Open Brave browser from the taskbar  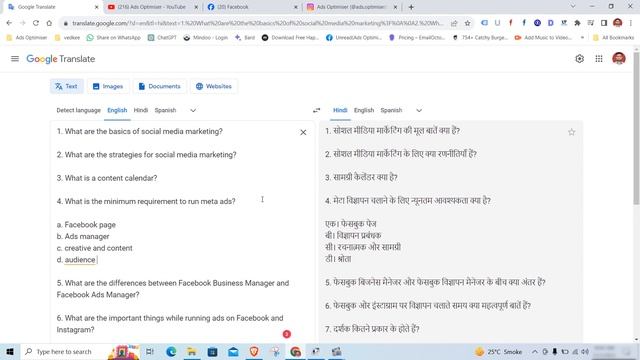(254, 351)
